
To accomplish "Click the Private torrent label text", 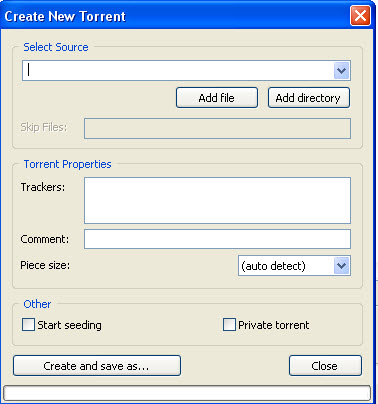I will [x=274, y=325].
